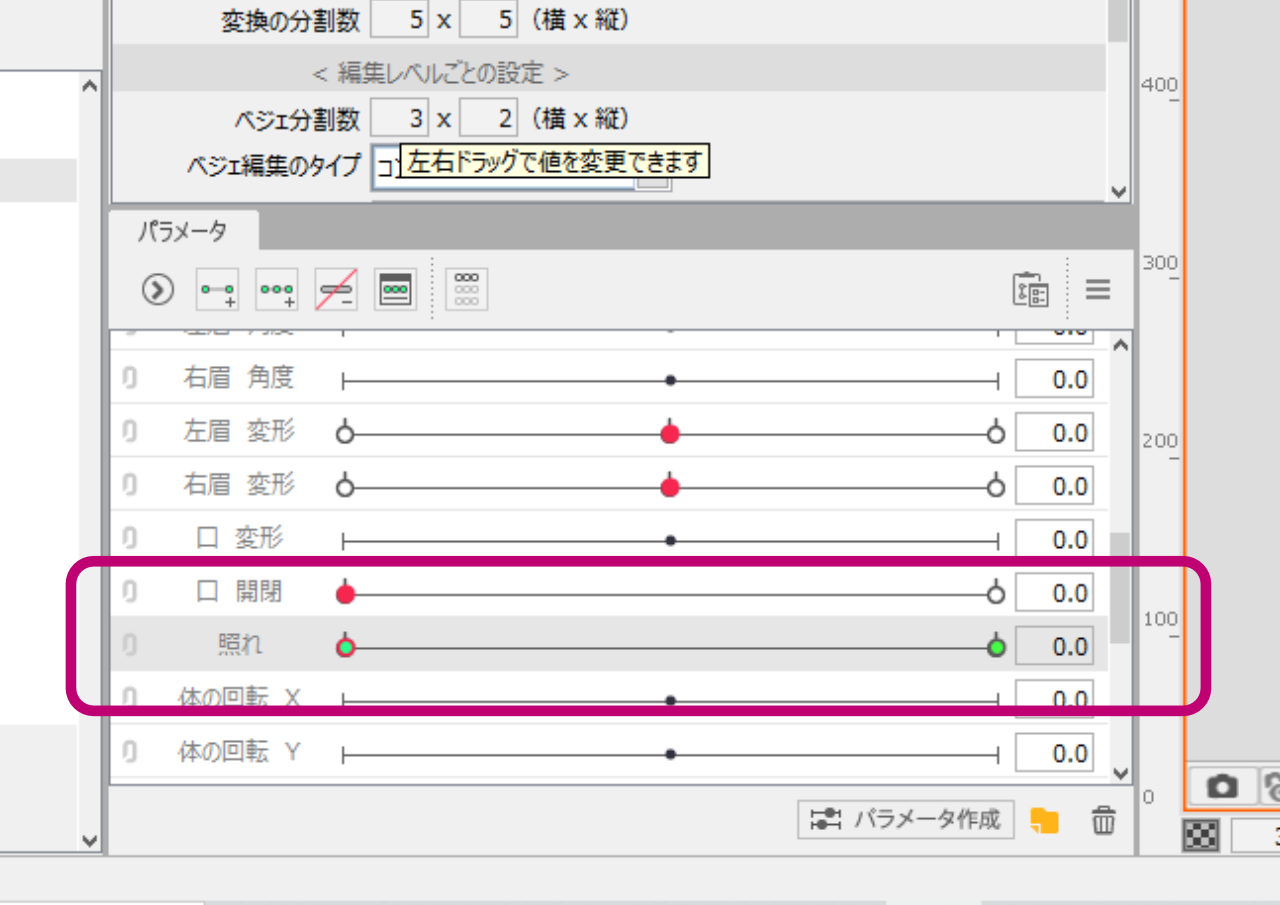Click the 照れ value field

tap(1054, 646)
